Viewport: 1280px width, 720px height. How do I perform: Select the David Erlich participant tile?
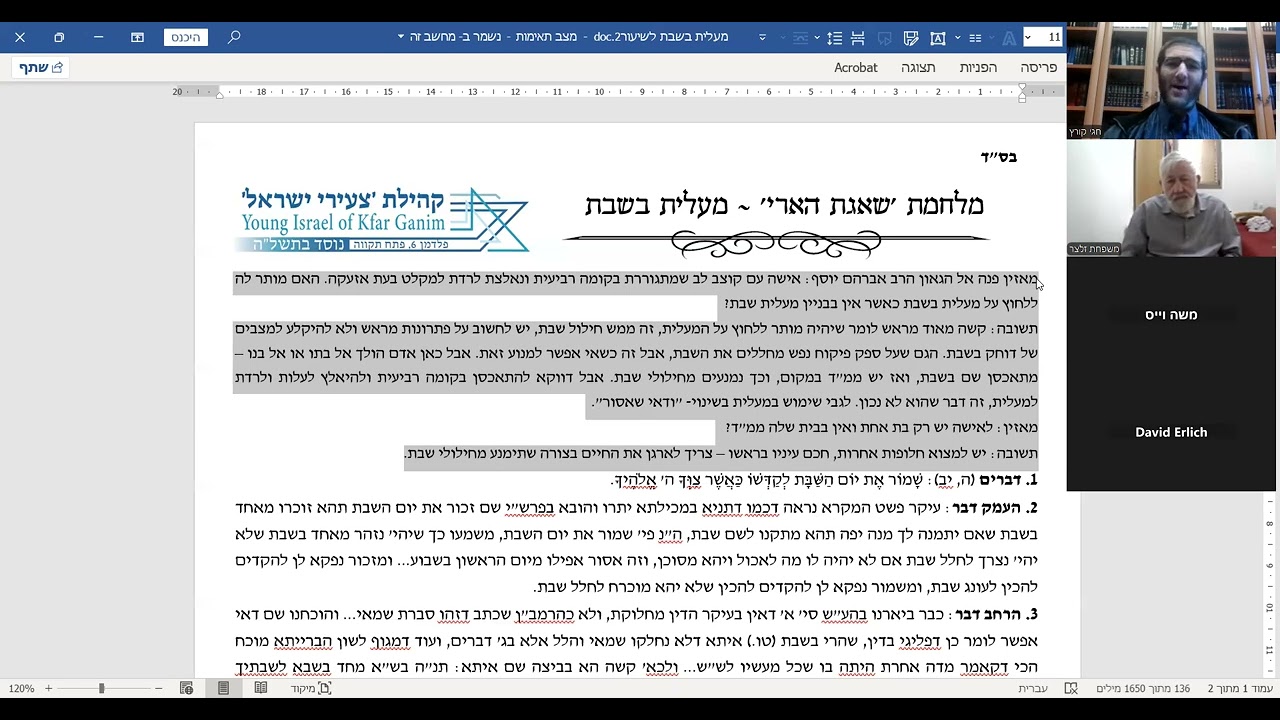tap(1171, 432)
